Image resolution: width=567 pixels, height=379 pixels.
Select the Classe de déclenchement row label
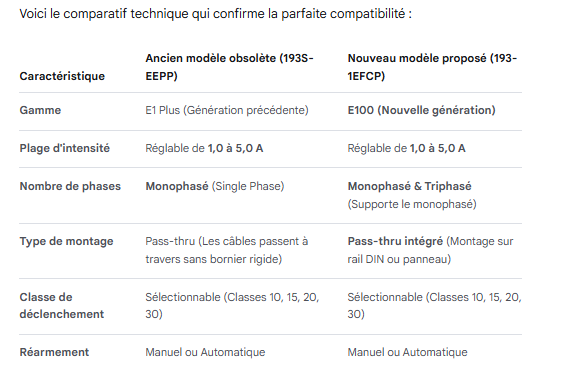[61, 306]
